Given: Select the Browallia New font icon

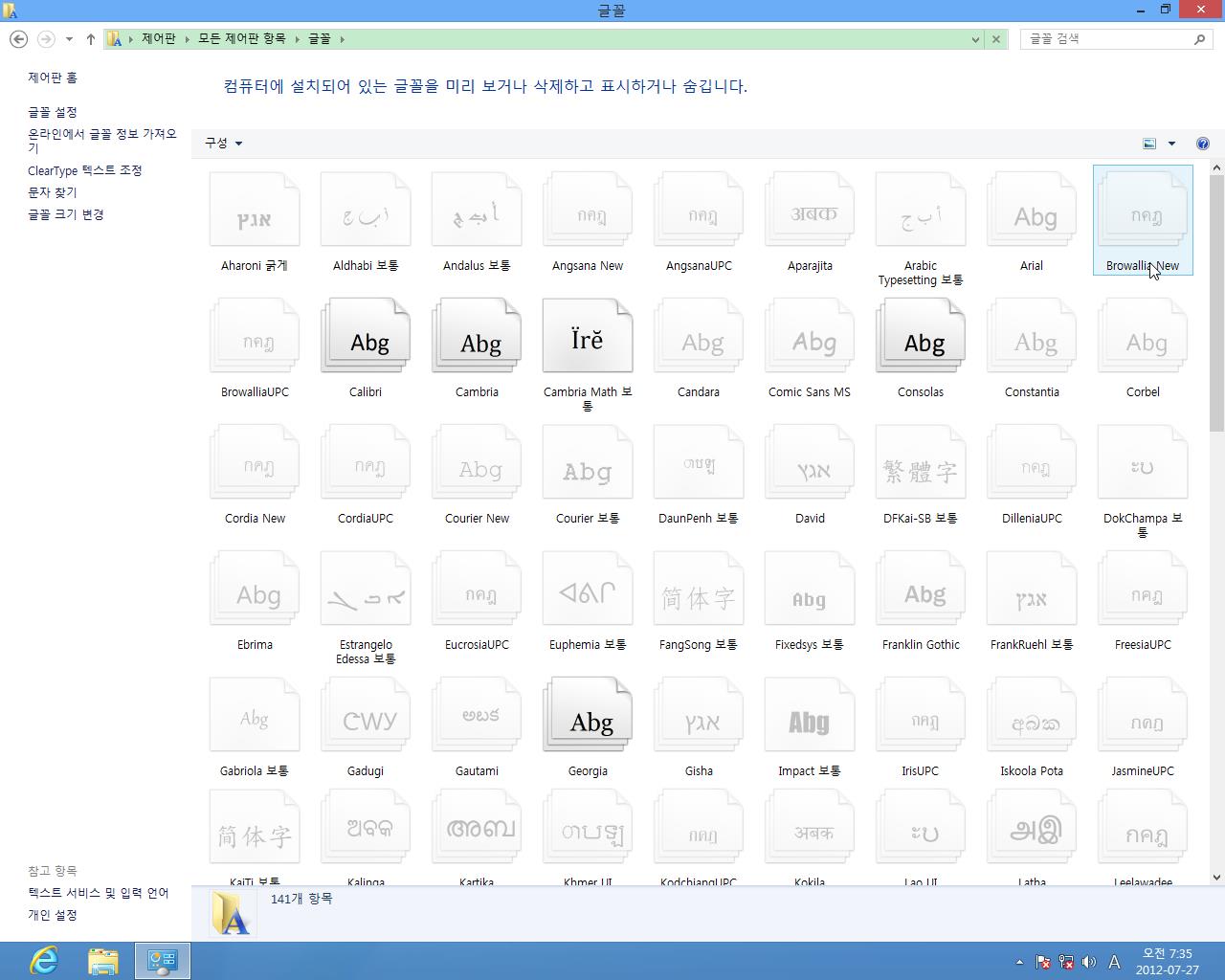Looking at the screenshot, I should click(x=1143, y=211).
